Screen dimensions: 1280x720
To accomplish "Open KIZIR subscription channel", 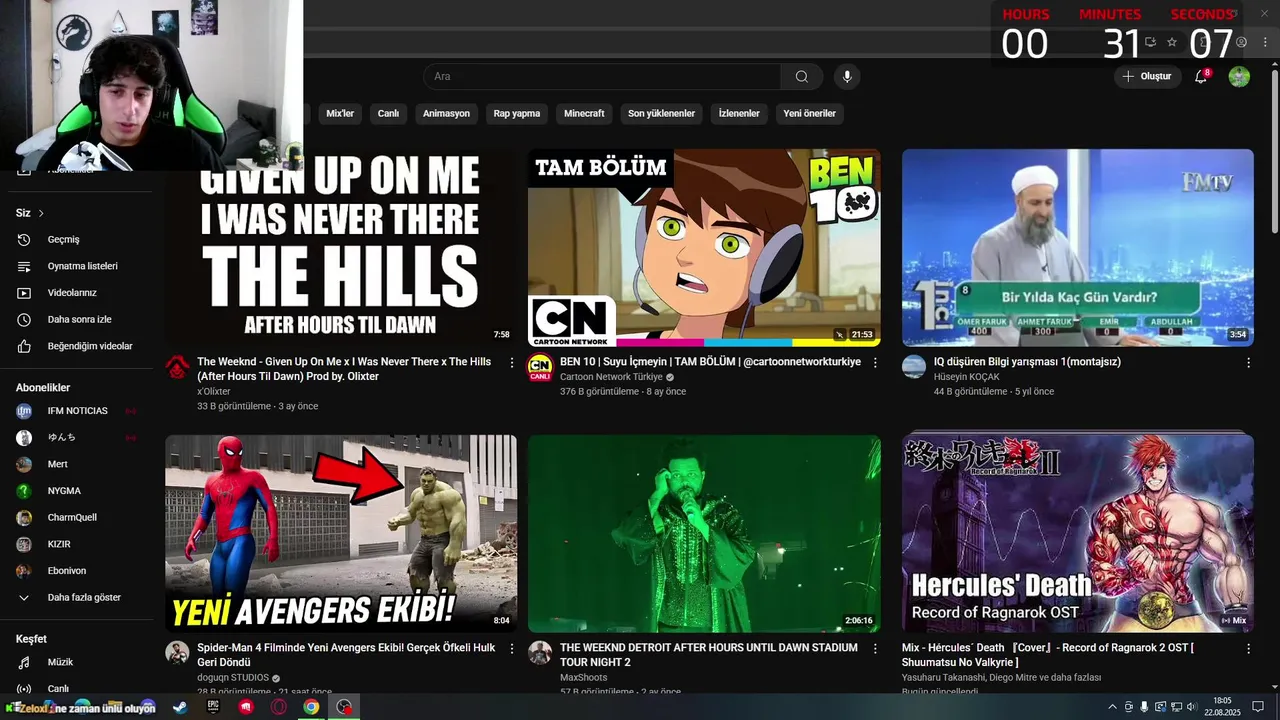I will 80,544.
